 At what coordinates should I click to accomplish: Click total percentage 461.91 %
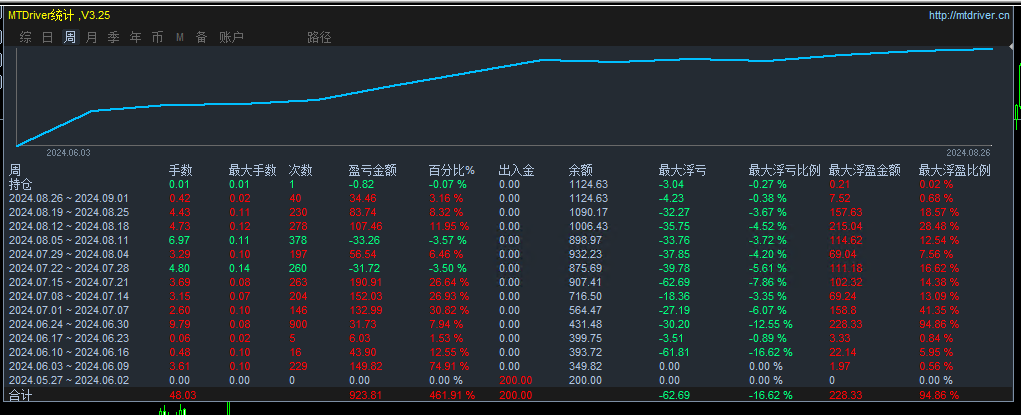point(451,395)
